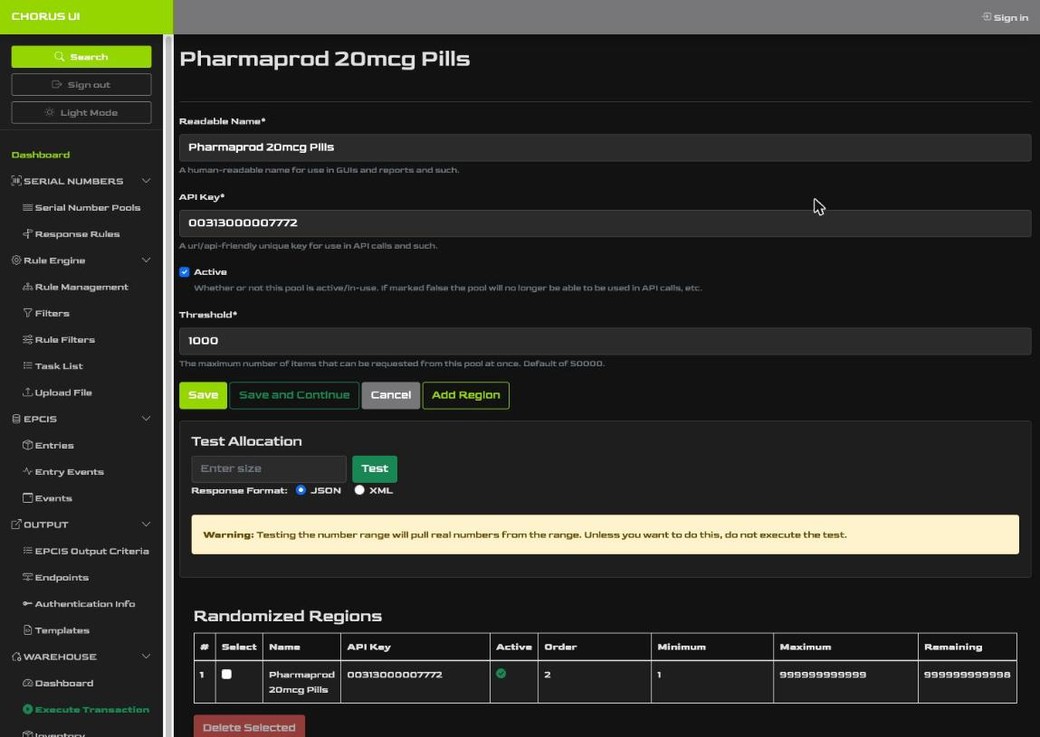Click the Rule Engine gear icon
Screen dimensions: 1040x737
pos(17,260)
